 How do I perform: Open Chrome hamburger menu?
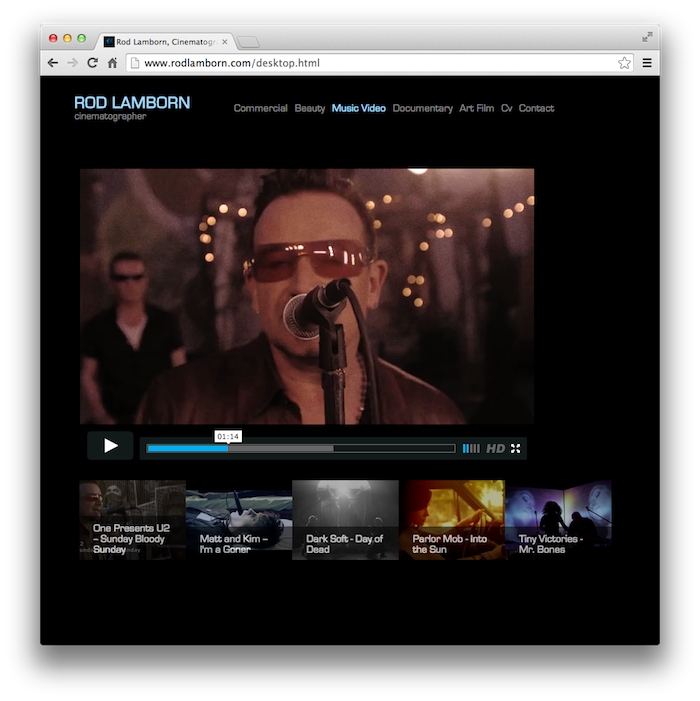click(x=647, y=63)
